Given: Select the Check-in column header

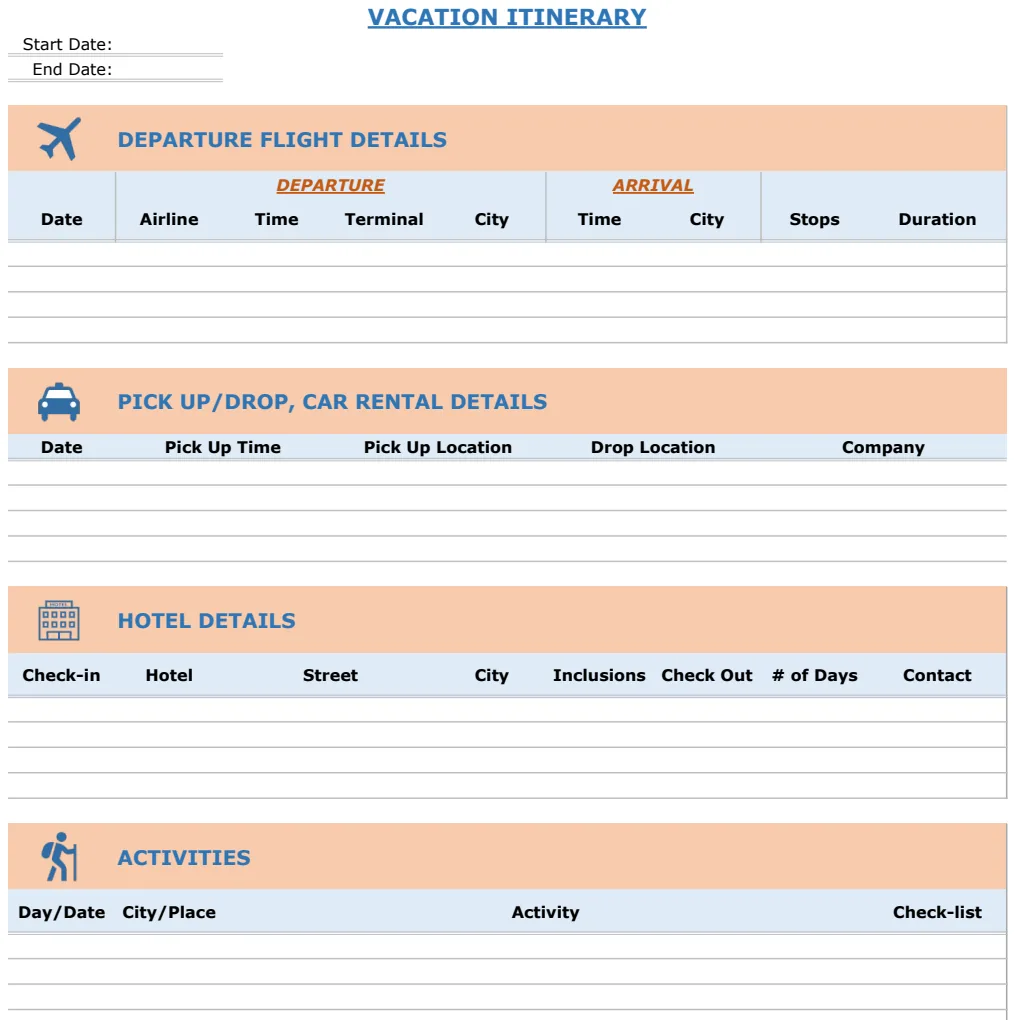Looking at the screenshot, I should pos(61,675).
